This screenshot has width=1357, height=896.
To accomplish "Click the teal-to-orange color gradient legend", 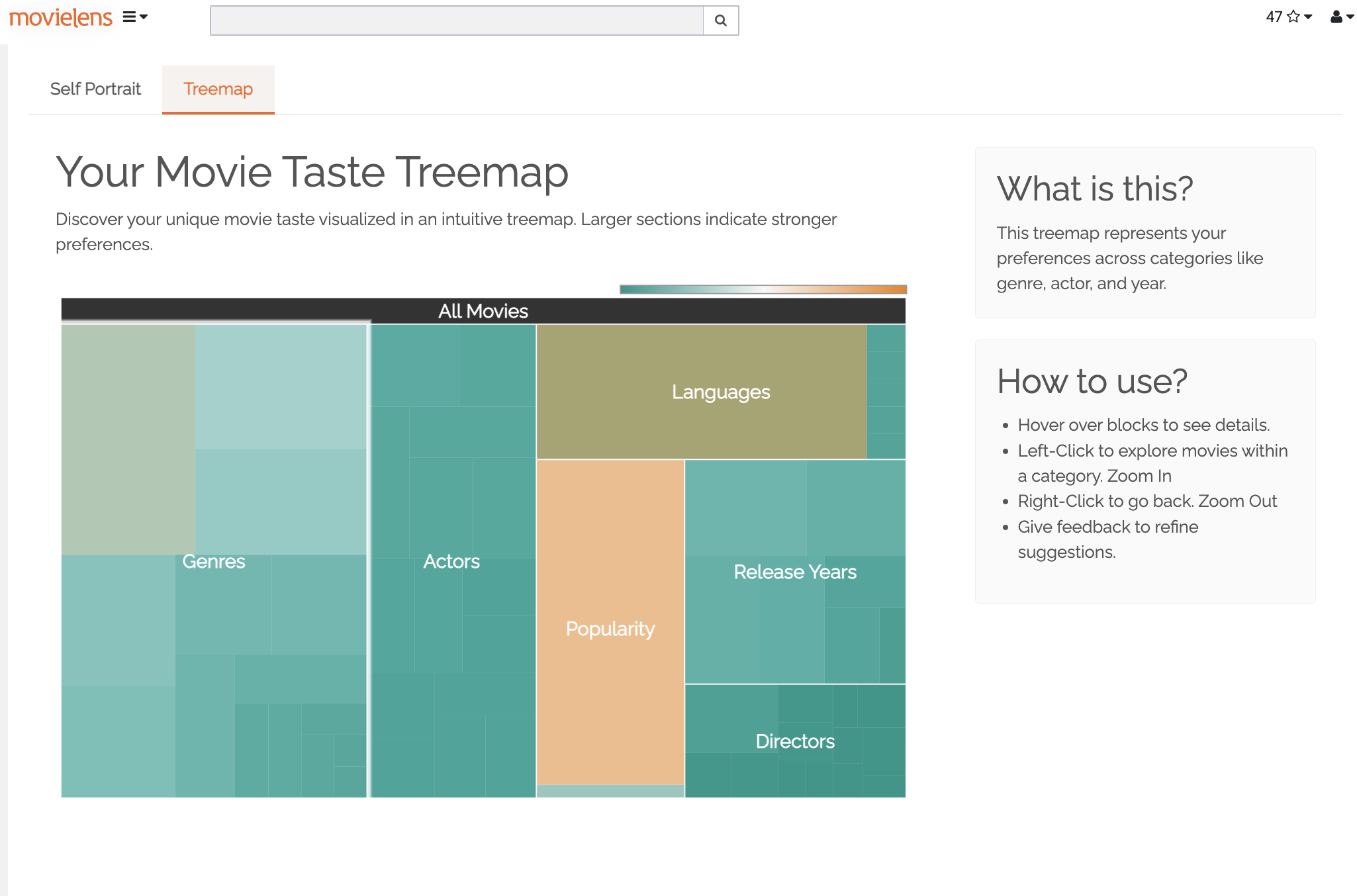I will 763,289.
